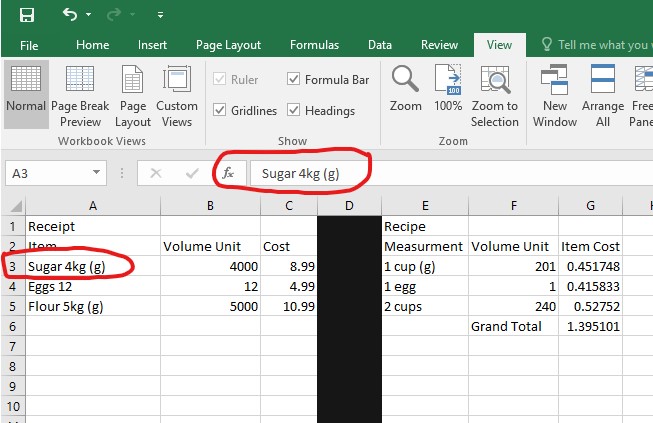Click the Undo arrow icon
Screen dimensions: 653x423
(x=69, y=15)
